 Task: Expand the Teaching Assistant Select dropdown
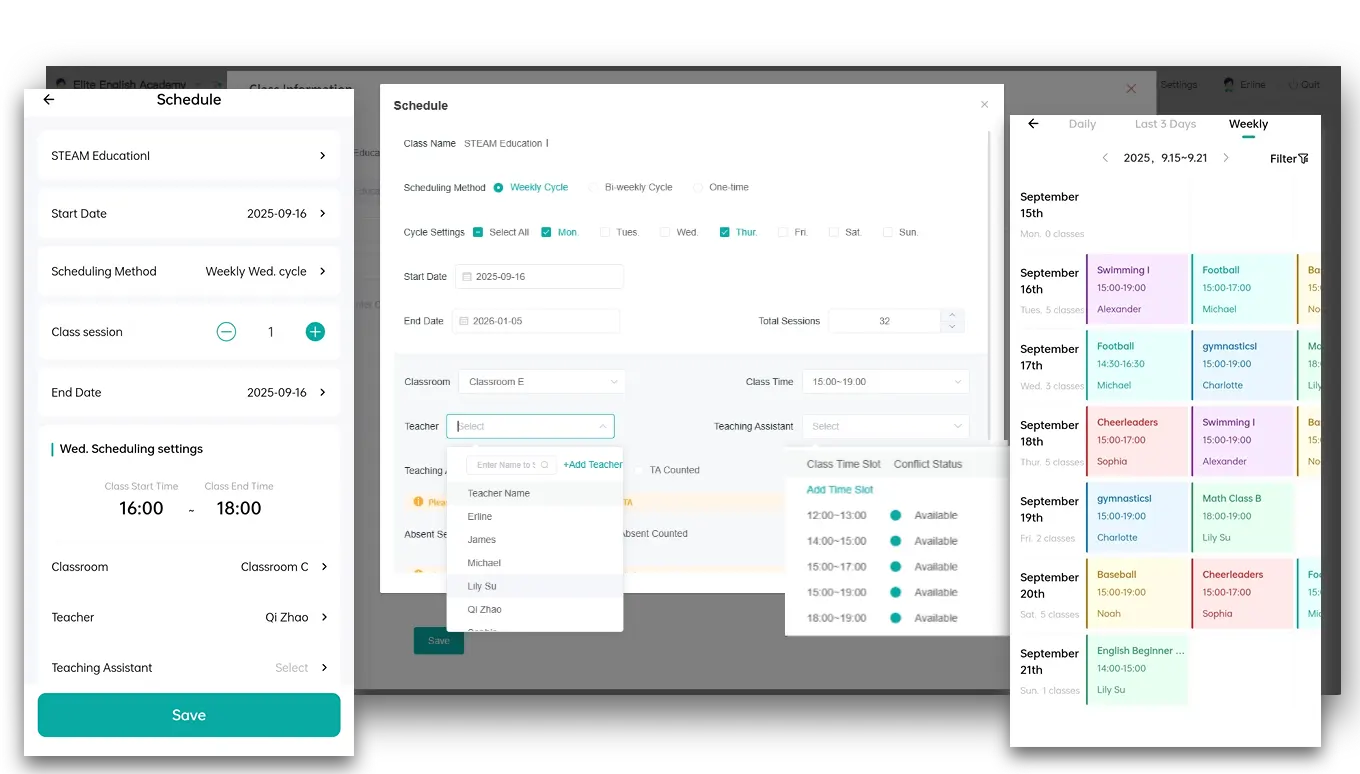885,426
